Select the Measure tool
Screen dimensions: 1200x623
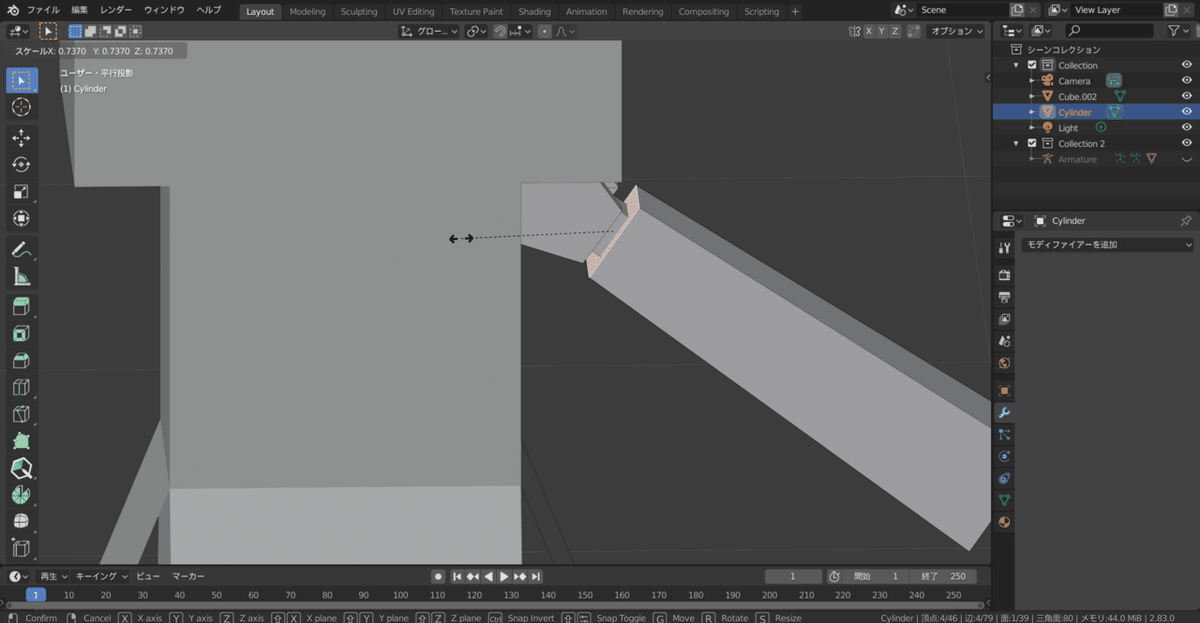[21, 277]
